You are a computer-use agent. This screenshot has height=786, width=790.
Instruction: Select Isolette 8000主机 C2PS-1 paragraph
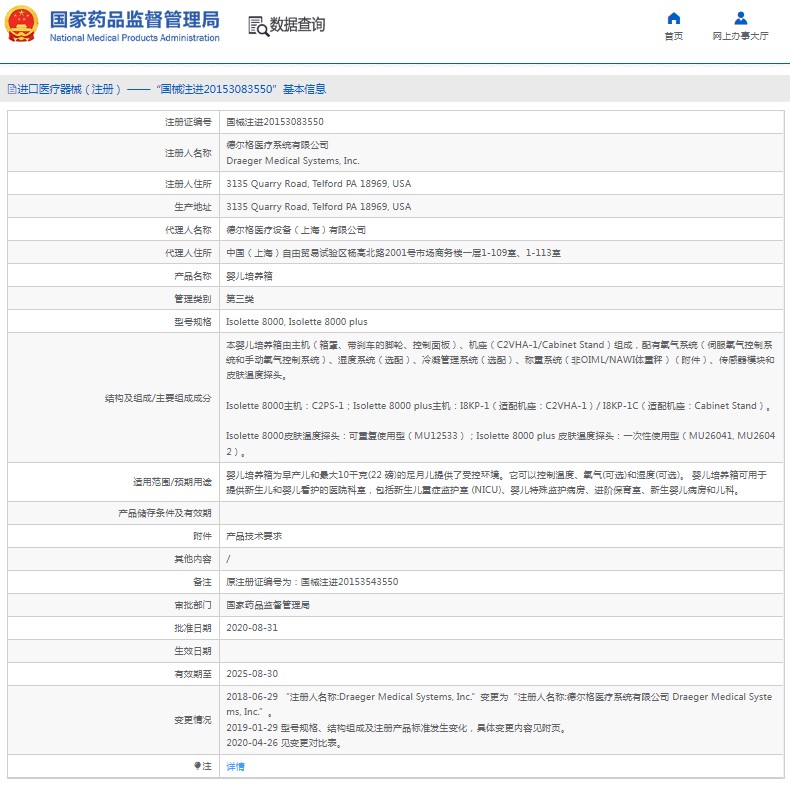[499, 406]
